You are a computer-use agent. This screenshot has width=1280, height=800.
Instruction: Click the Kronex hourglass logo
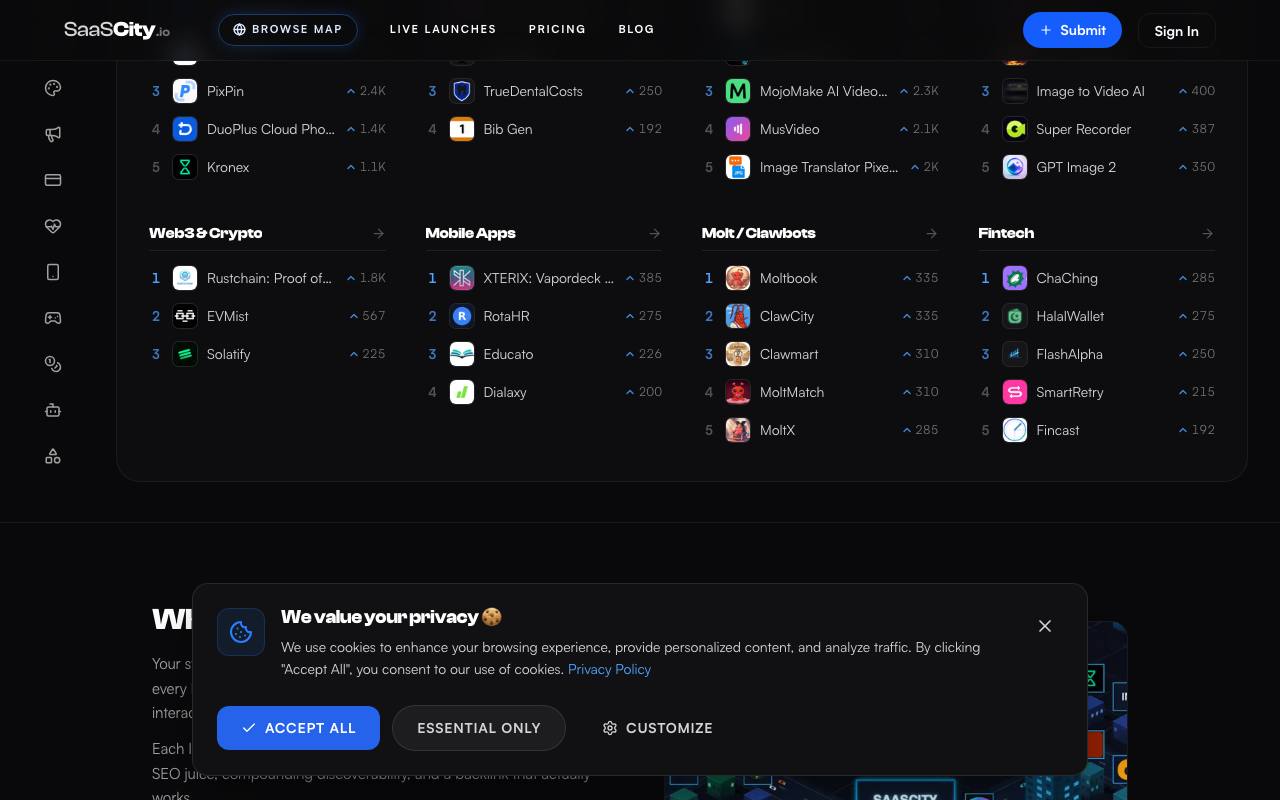click(x=185, y=167)
